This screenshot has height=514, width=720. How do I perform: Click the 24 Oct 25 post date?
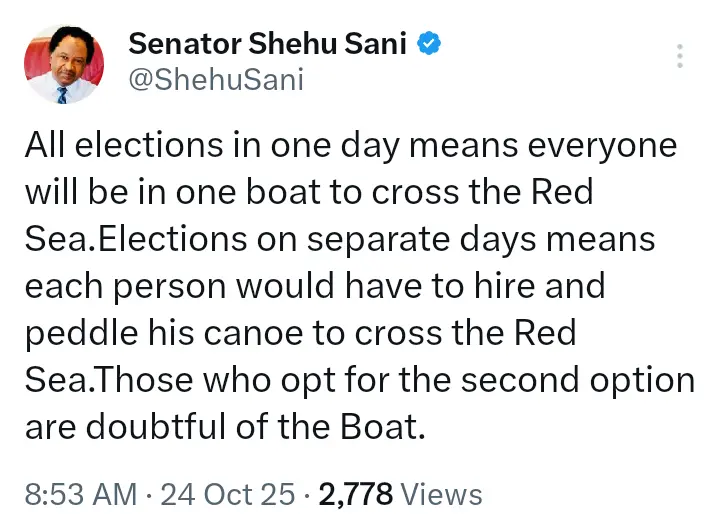[242, 493]
